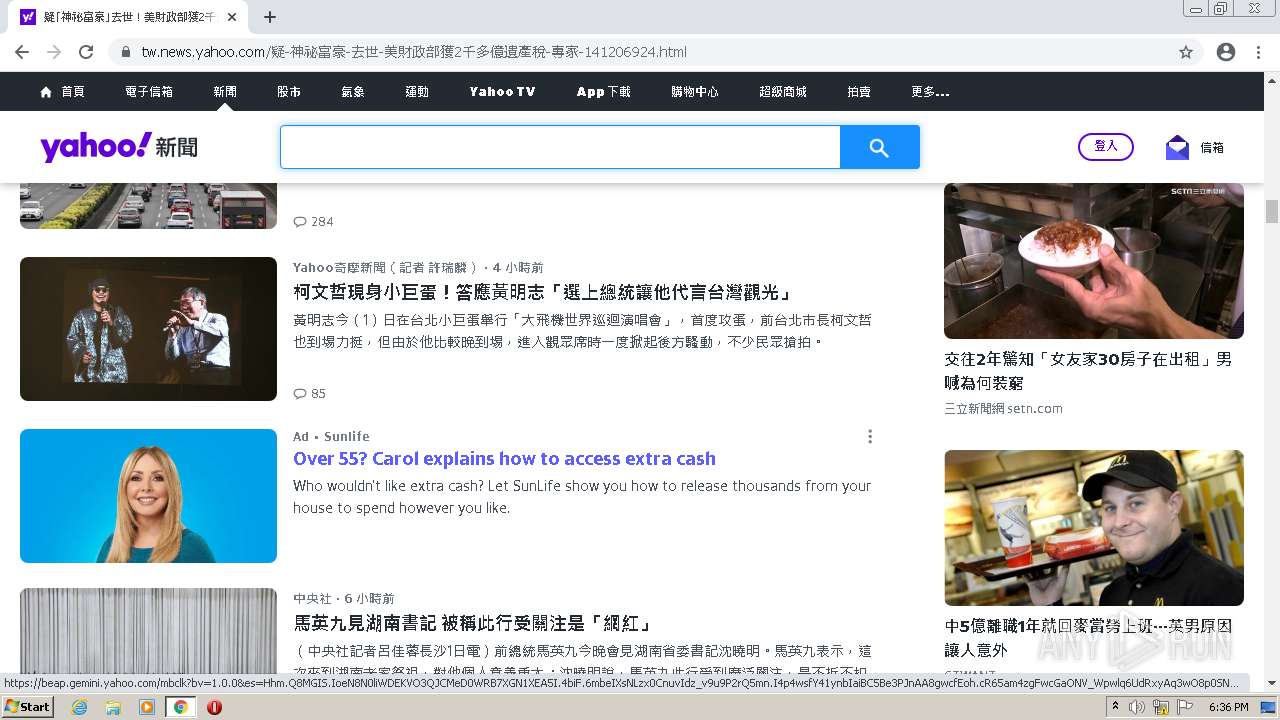Focus the Yahoo news search field

click(x=560, y=147)
